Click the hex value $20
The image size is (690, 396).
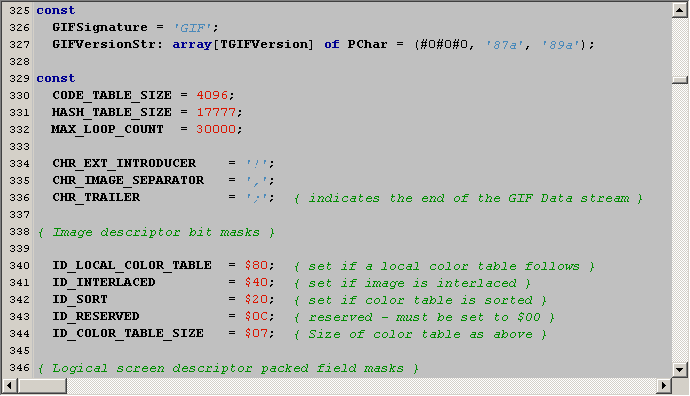click(x=256, y=300)
